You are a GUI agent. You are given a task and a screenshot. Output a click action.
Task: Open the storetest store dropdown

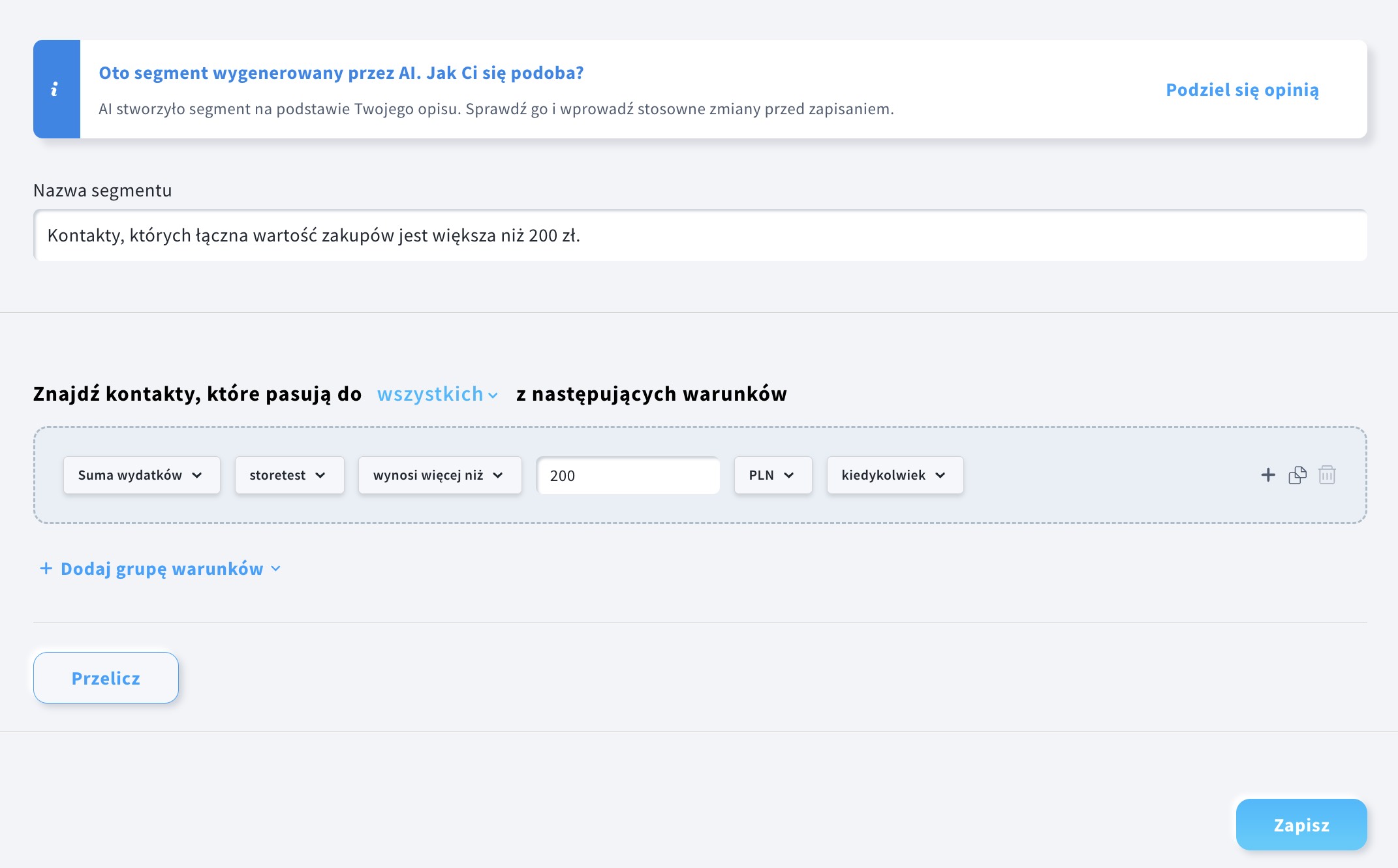coord(288,475)
